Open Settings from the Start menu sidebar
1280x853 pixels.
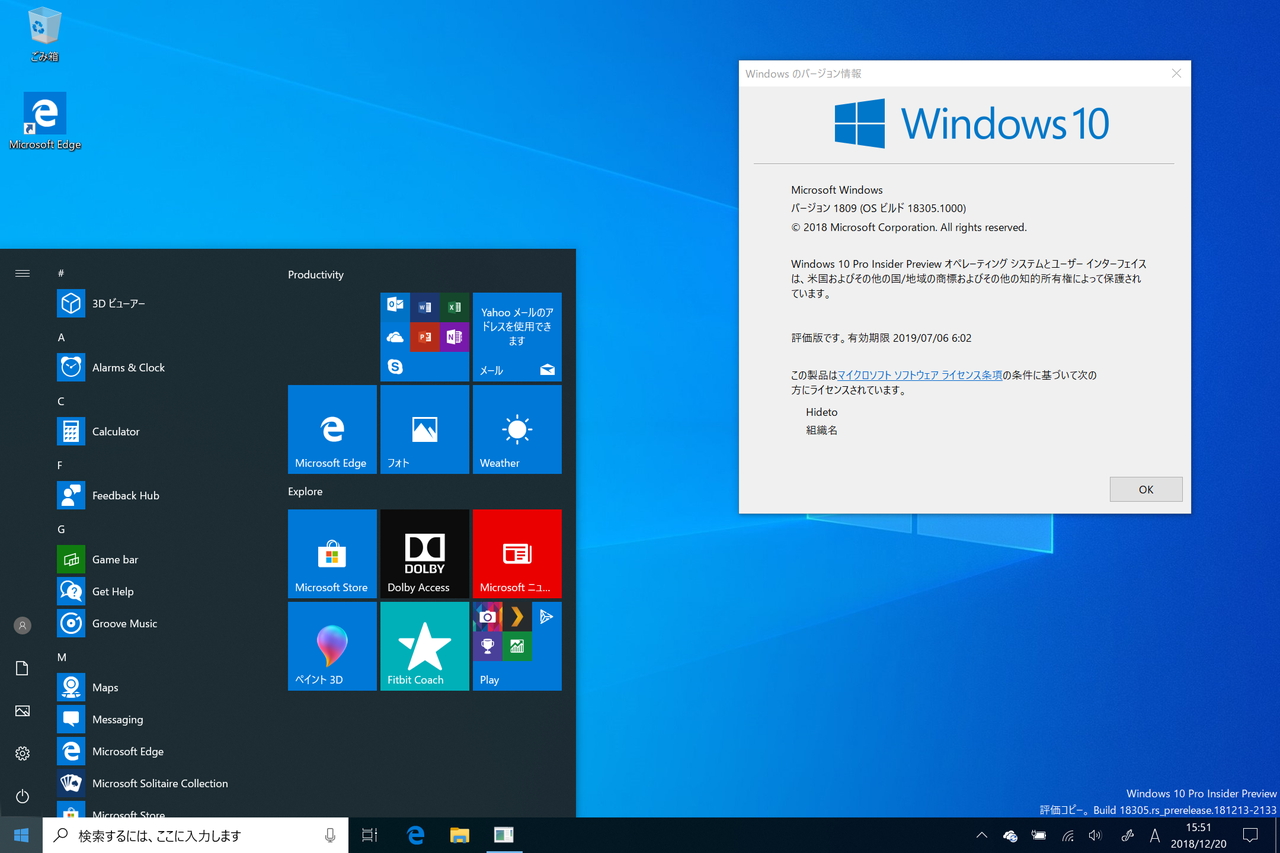pyautogui.click(x=22, y=753)
